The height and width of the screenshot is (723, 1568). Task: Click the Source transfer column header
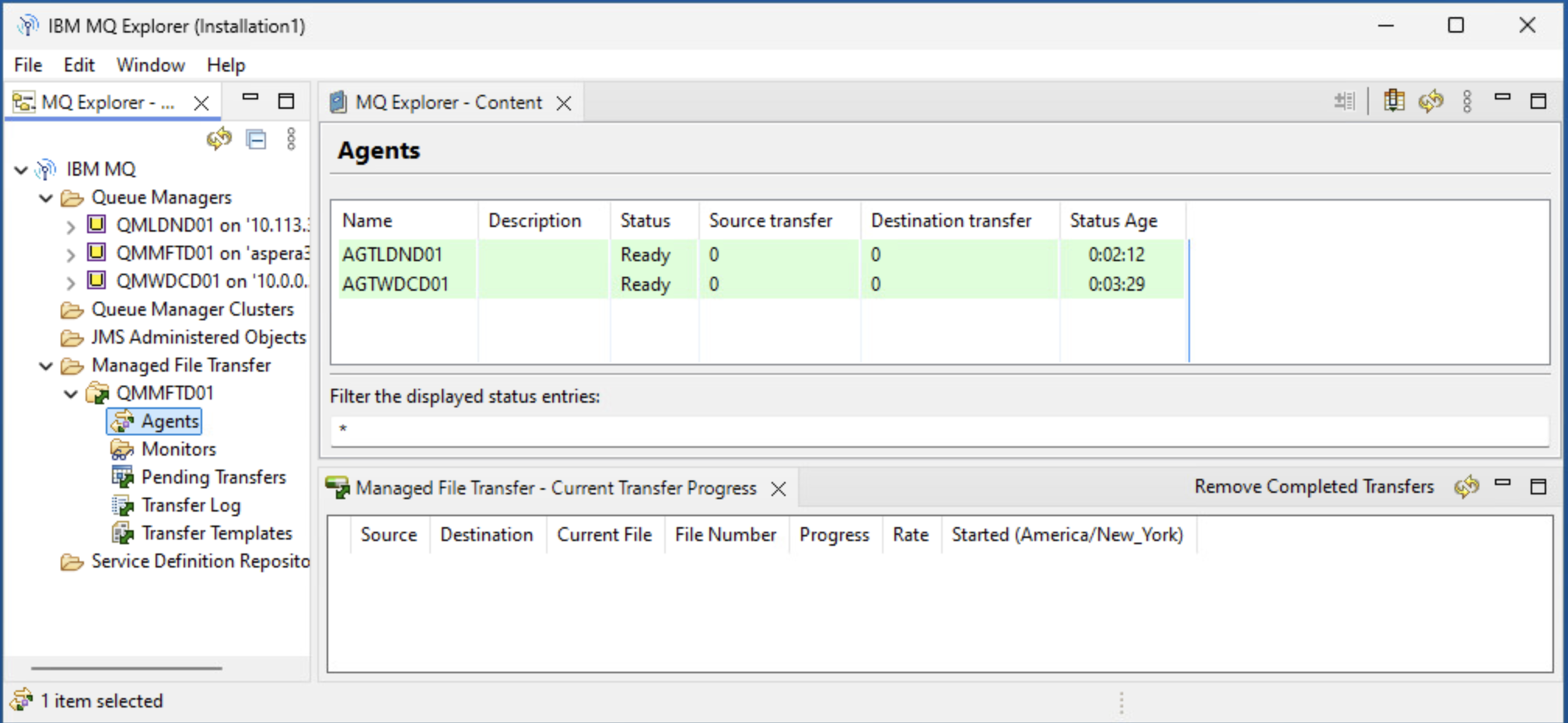coord(780,221)
